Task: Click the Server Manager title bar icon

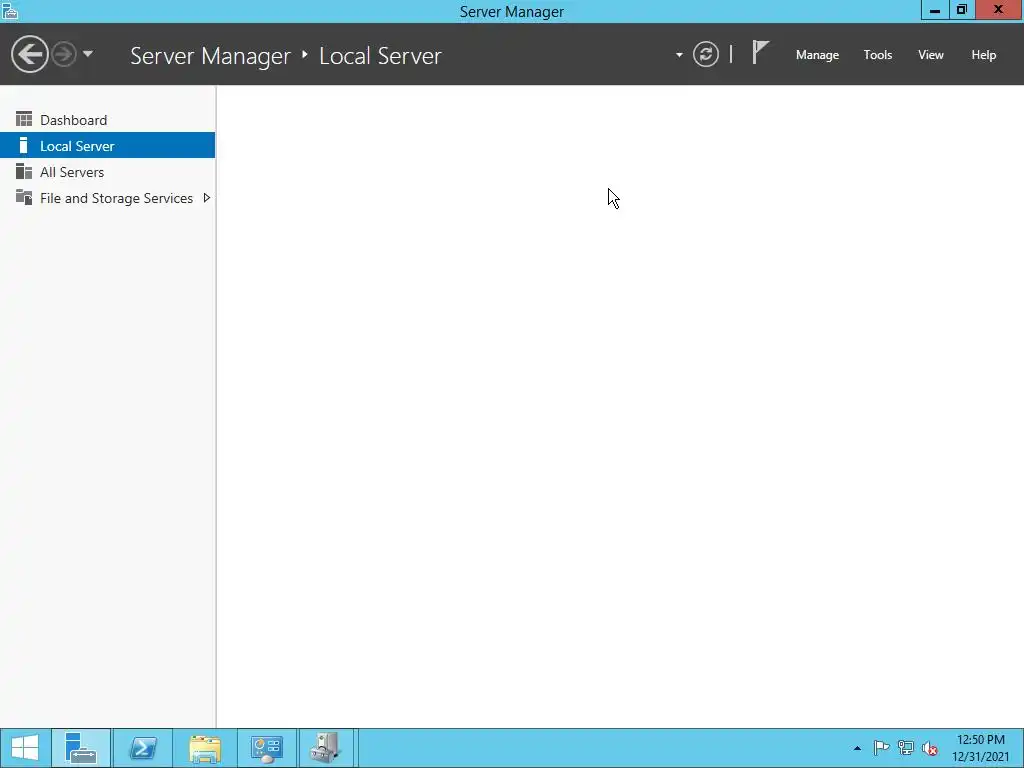Action: click(10, 11)
